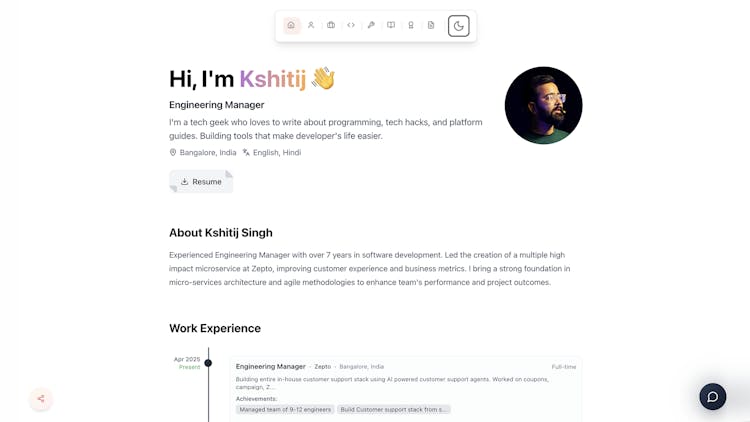Click the Apr 2025 timeline dot

coord(208,363)
